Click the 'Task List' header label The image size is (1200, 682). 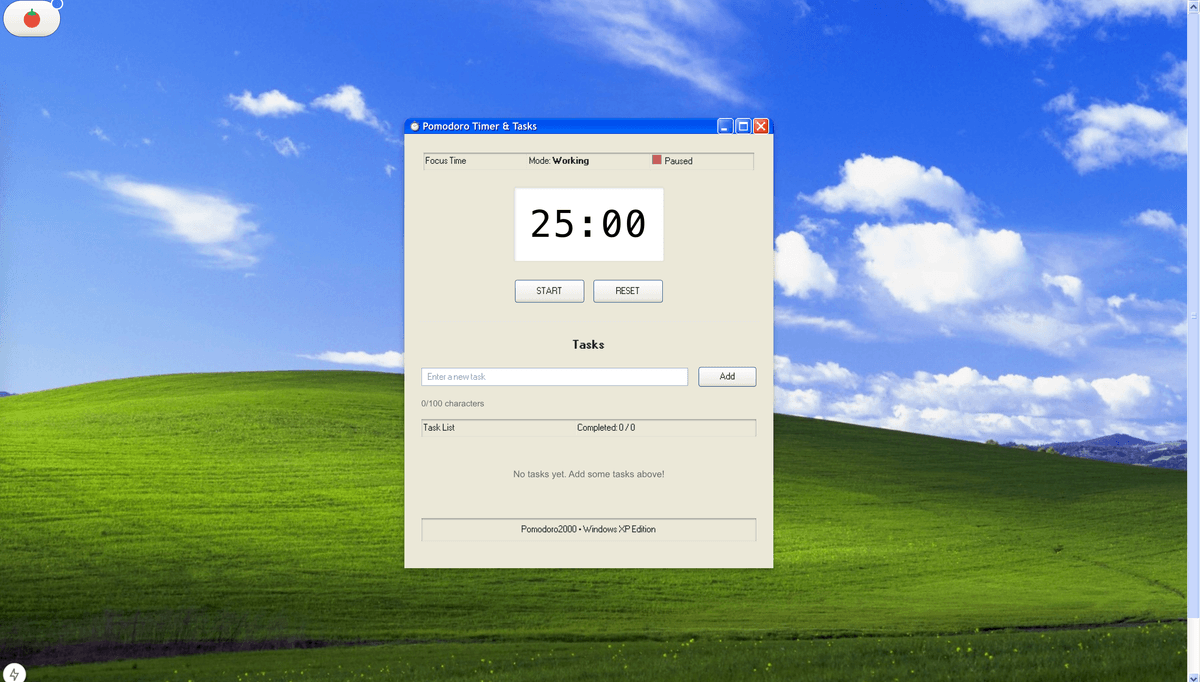coord(439,428)
